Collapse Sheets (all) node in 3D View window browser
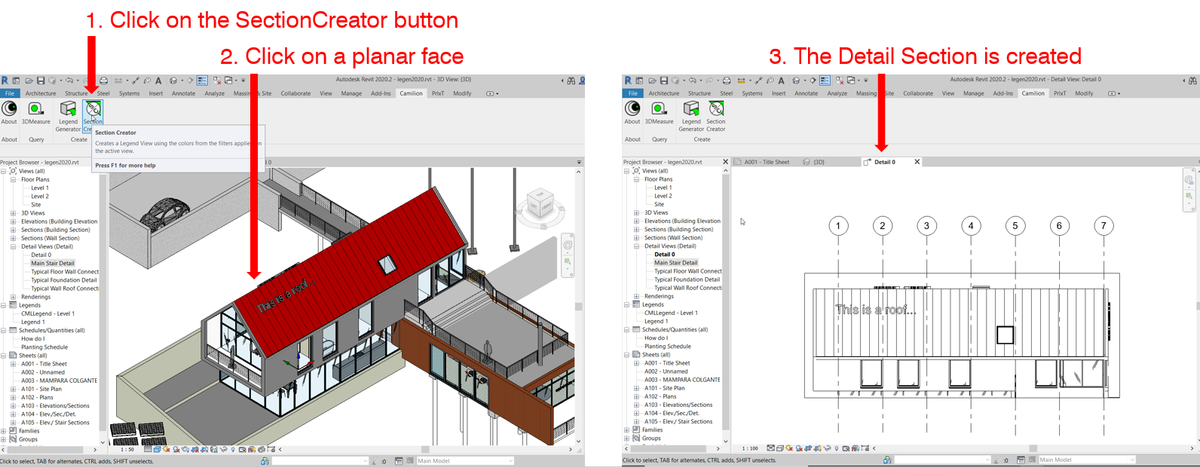 3,355
